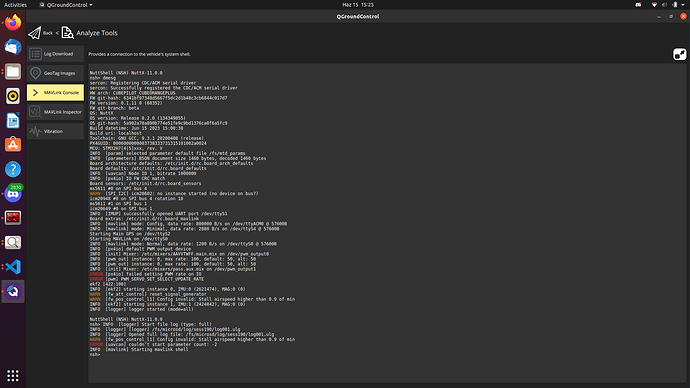The width and height of the screenshot is (690, 388).
Task: Click the highlighted MAVLink Console item
Action: [x=55, y=92]
